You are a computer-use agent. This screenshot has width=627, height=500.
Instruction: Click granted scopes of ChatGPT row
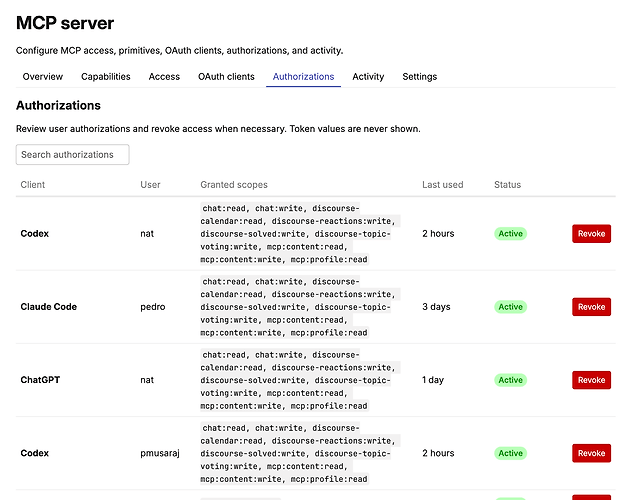click(x=300, y=380)
